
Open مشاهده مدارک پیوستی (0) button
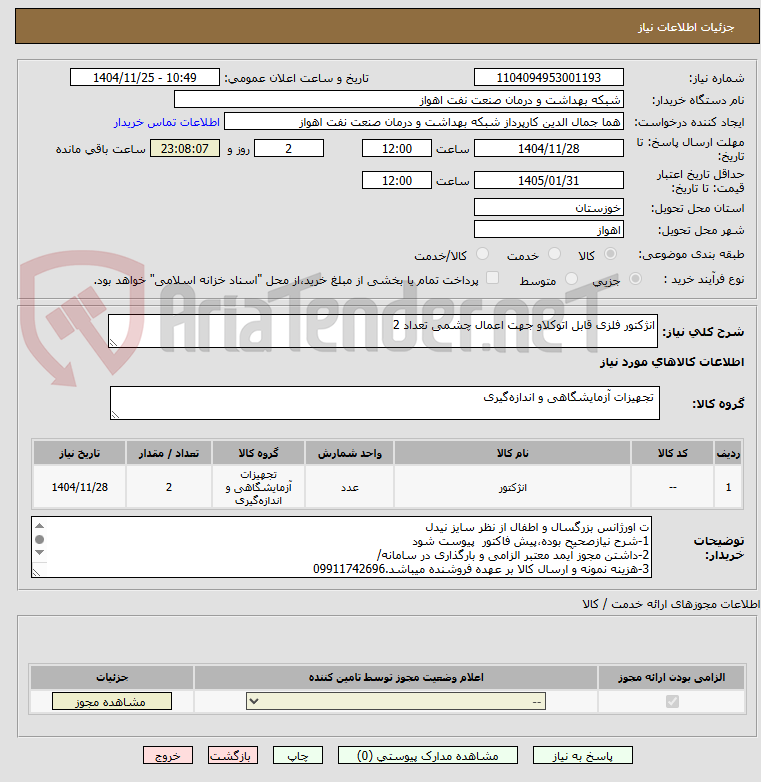[428, 756]
